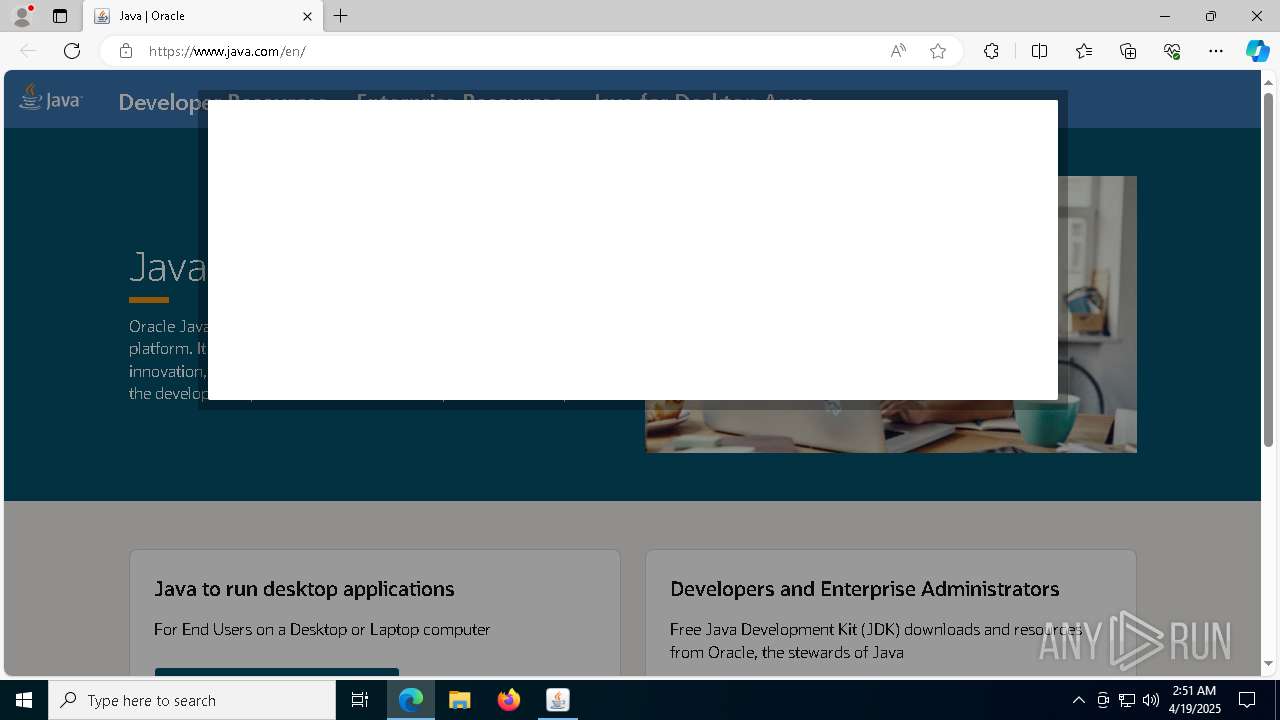Viewport: 1280px width, 720px height.
Task: Open Browser essentials
Action: (x=1172, y=51)
